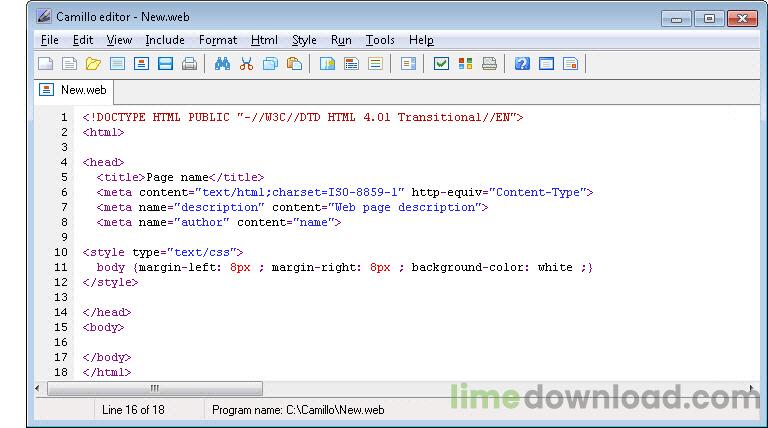Click the Program name path in status bar
768x428 pixels.
(298, 410)
